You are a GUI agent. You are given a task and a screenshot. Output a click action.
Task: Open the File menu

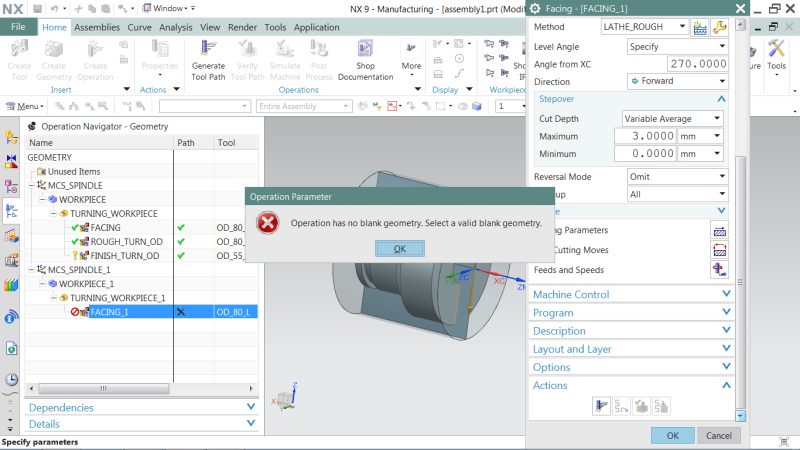18,27
